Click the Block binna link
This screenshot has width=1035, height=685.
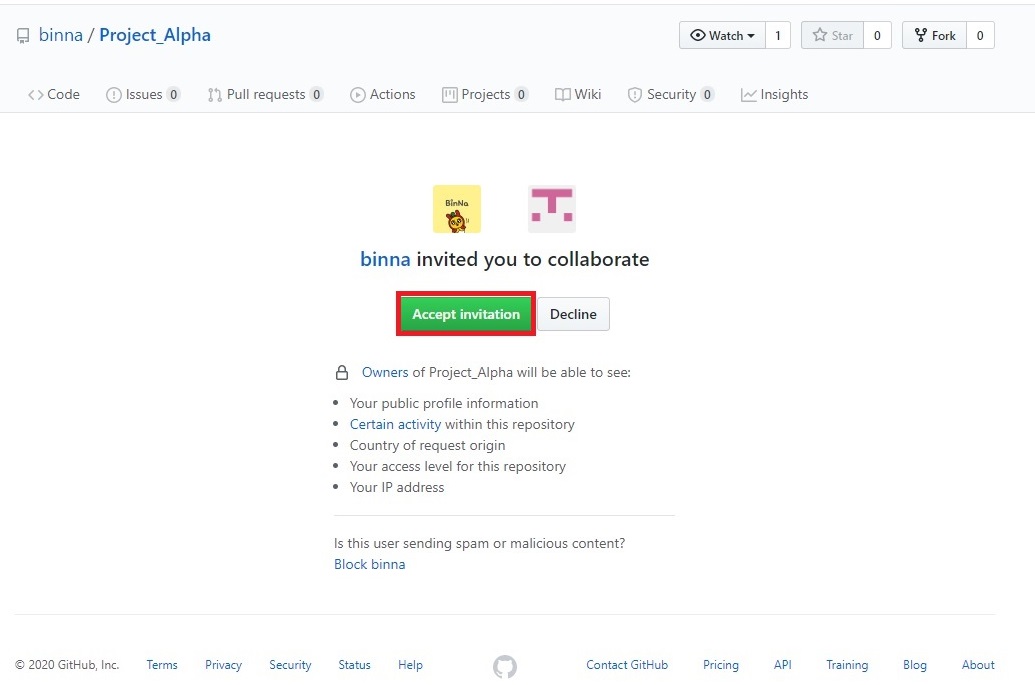pos(370,564)
